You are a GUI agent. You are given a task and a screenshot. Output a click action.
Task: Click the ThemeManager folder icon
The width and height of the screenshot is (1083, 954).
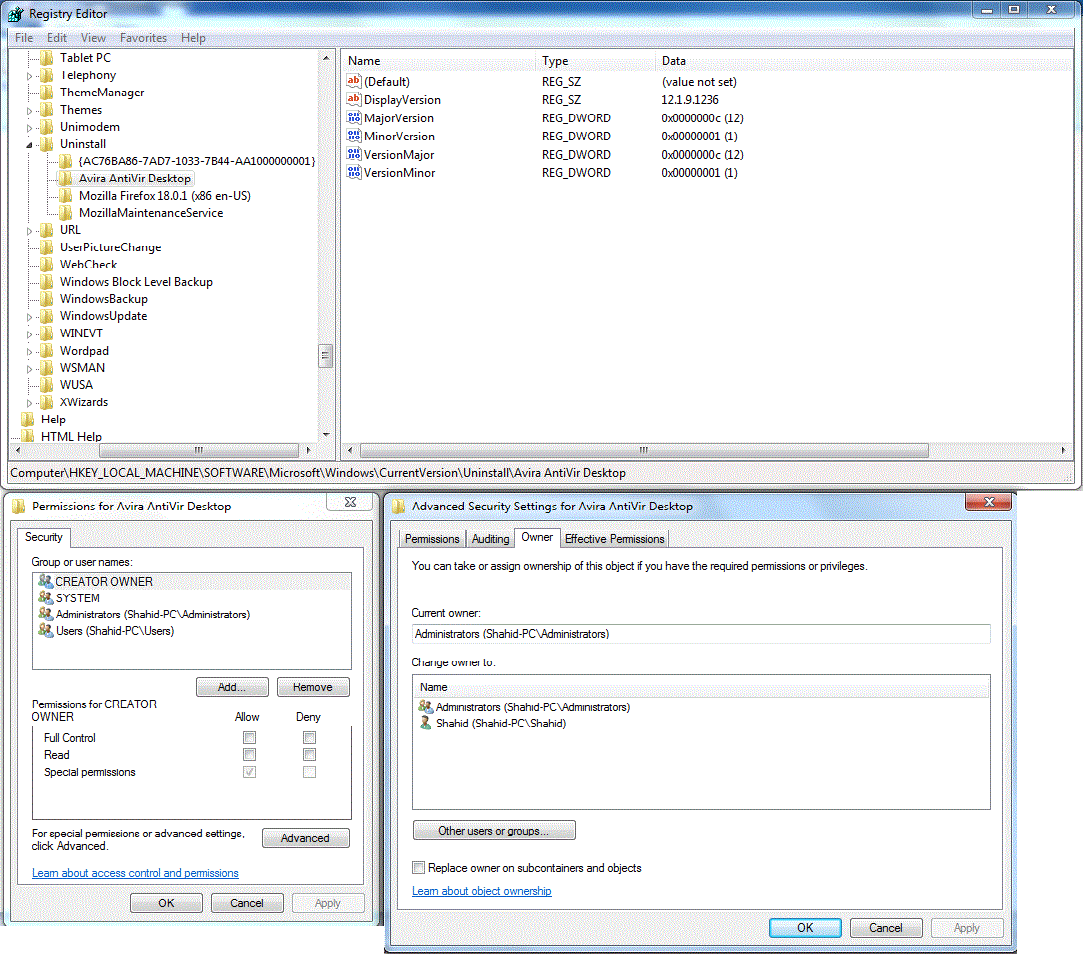47,92
